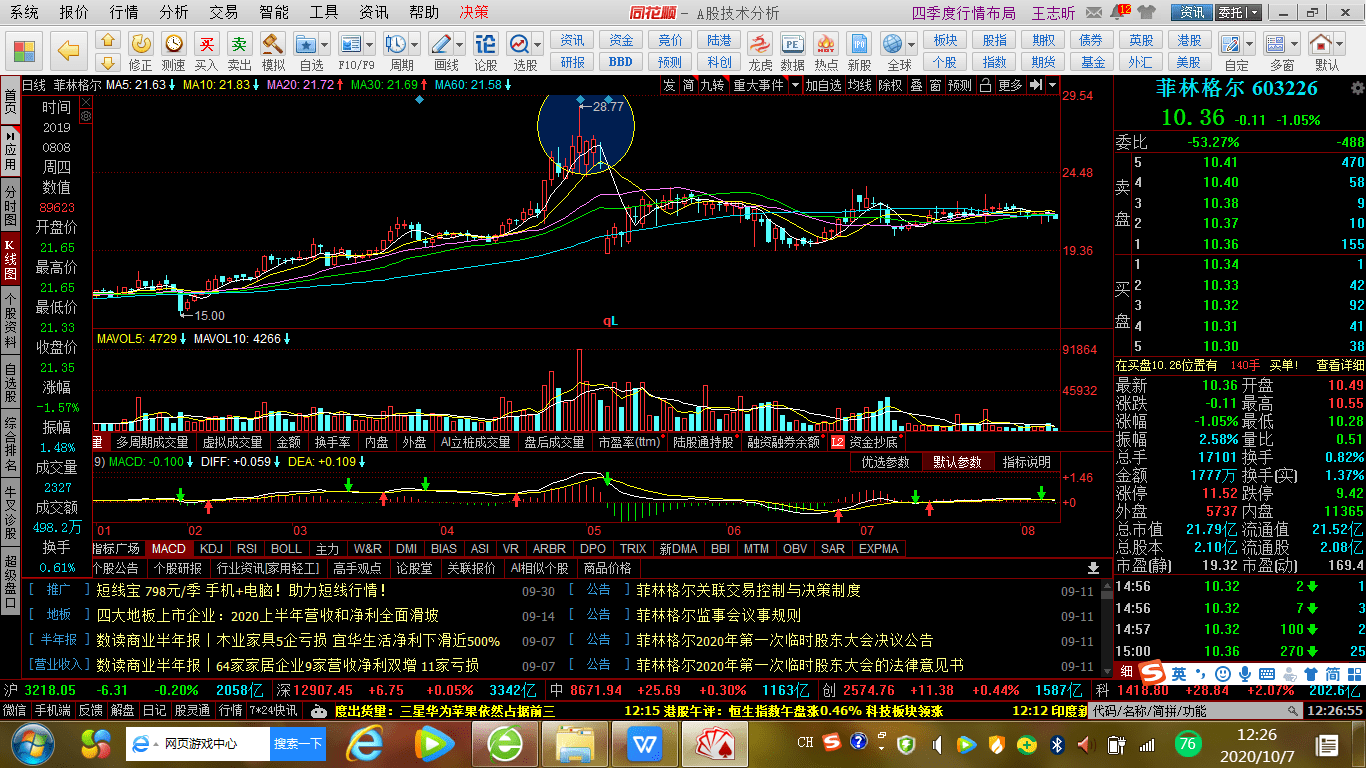Toggle 九转 indicator on chart
The width and height of the screenshot is (1366, 768).
coord(712,85)
